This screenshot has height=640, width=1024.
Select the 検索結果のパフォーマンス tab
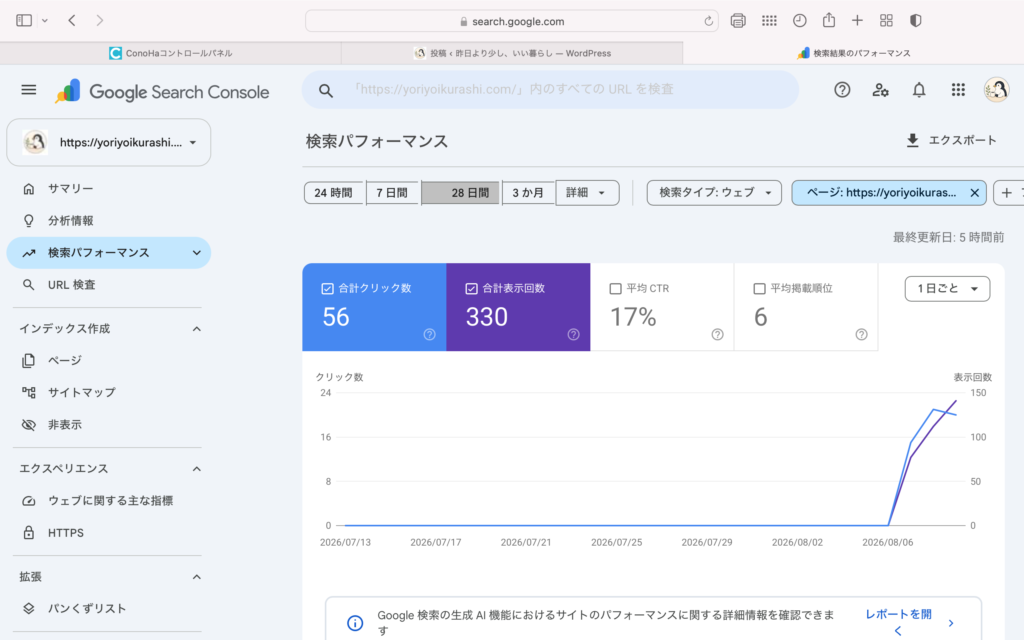[854, 54]
